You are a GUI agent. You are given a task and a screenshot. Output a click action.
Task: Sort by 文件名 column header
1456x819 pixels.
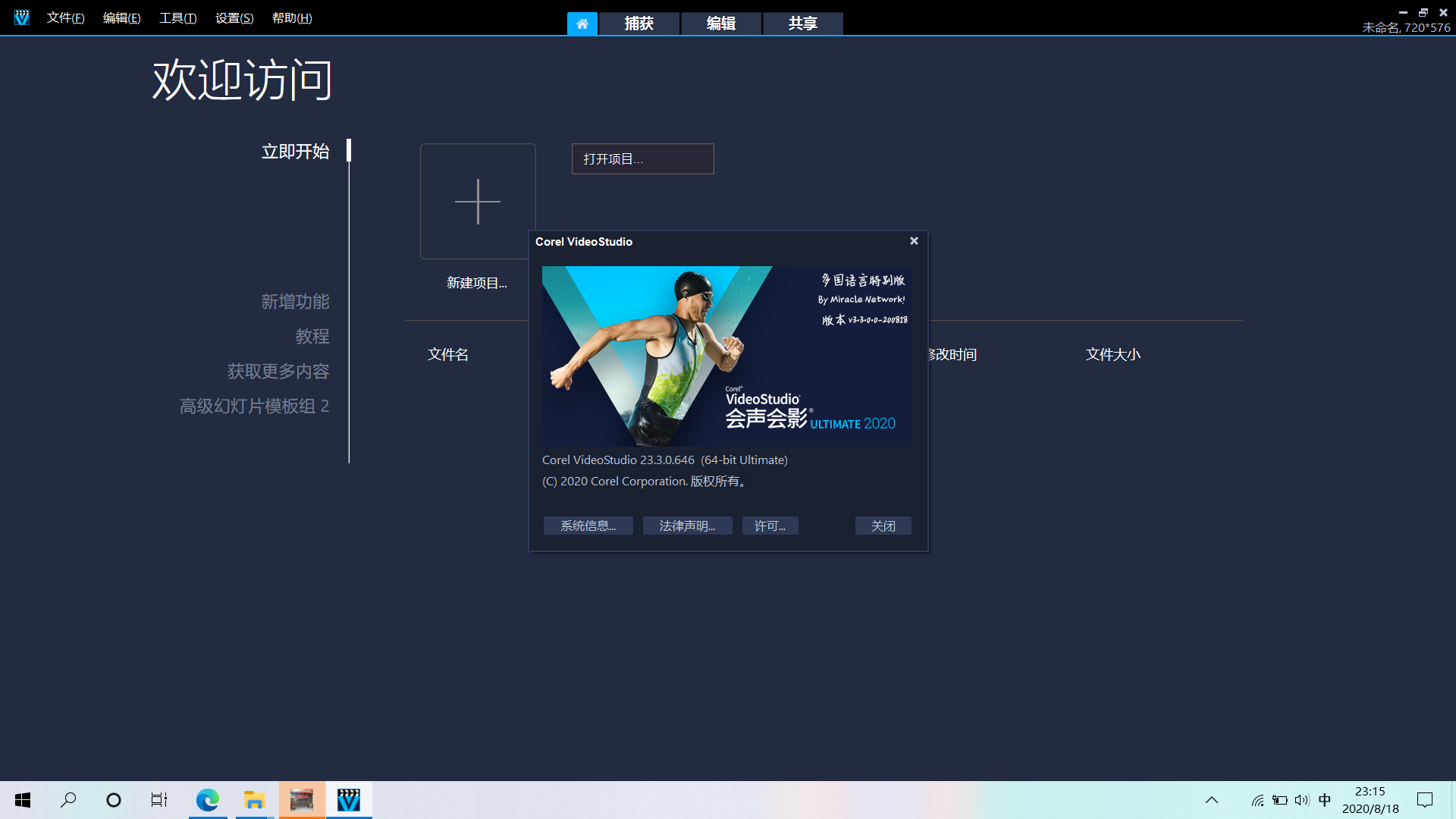click(447, 355)
